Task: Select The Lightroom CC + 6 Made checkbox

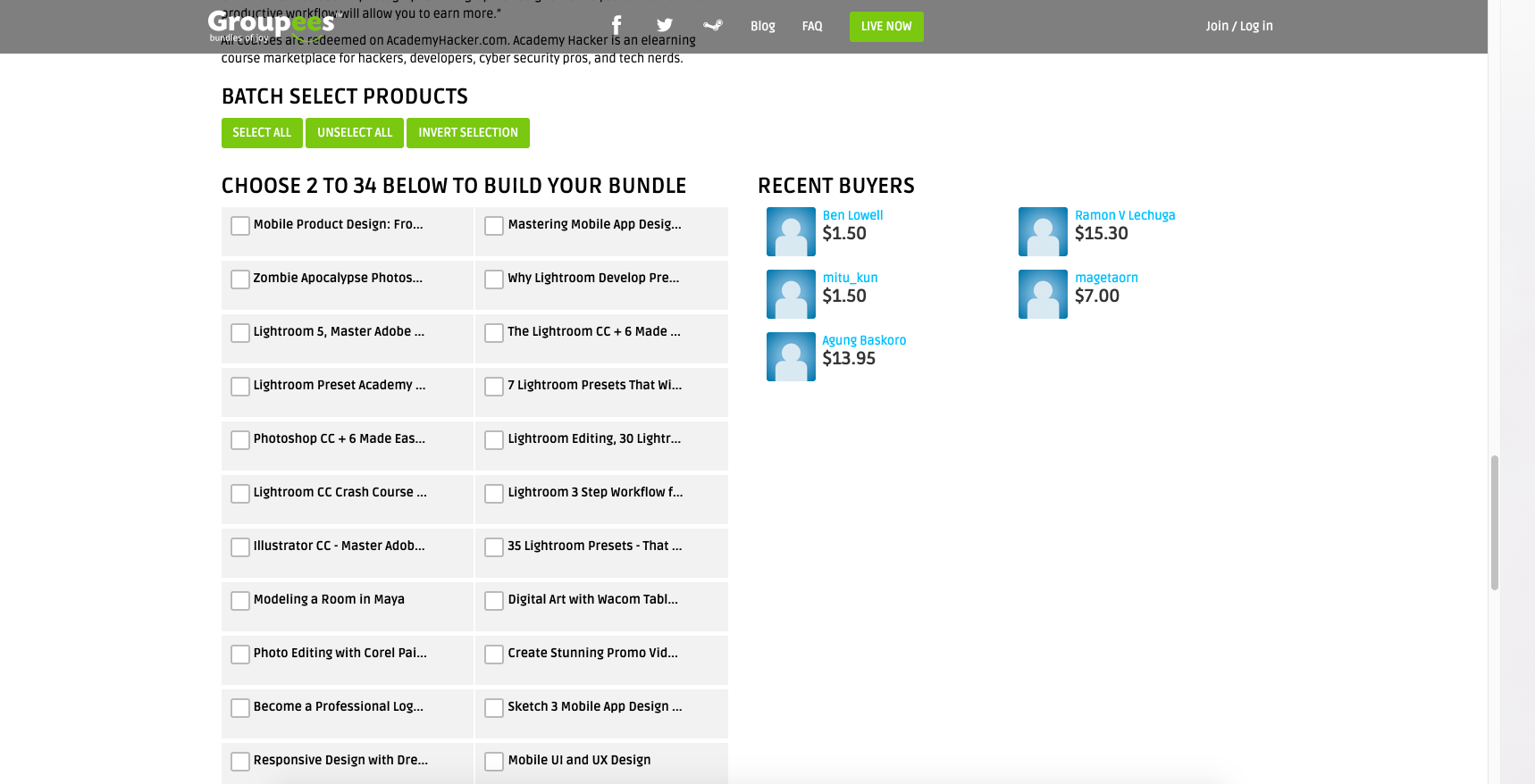Action: click(x=494, y=333)
